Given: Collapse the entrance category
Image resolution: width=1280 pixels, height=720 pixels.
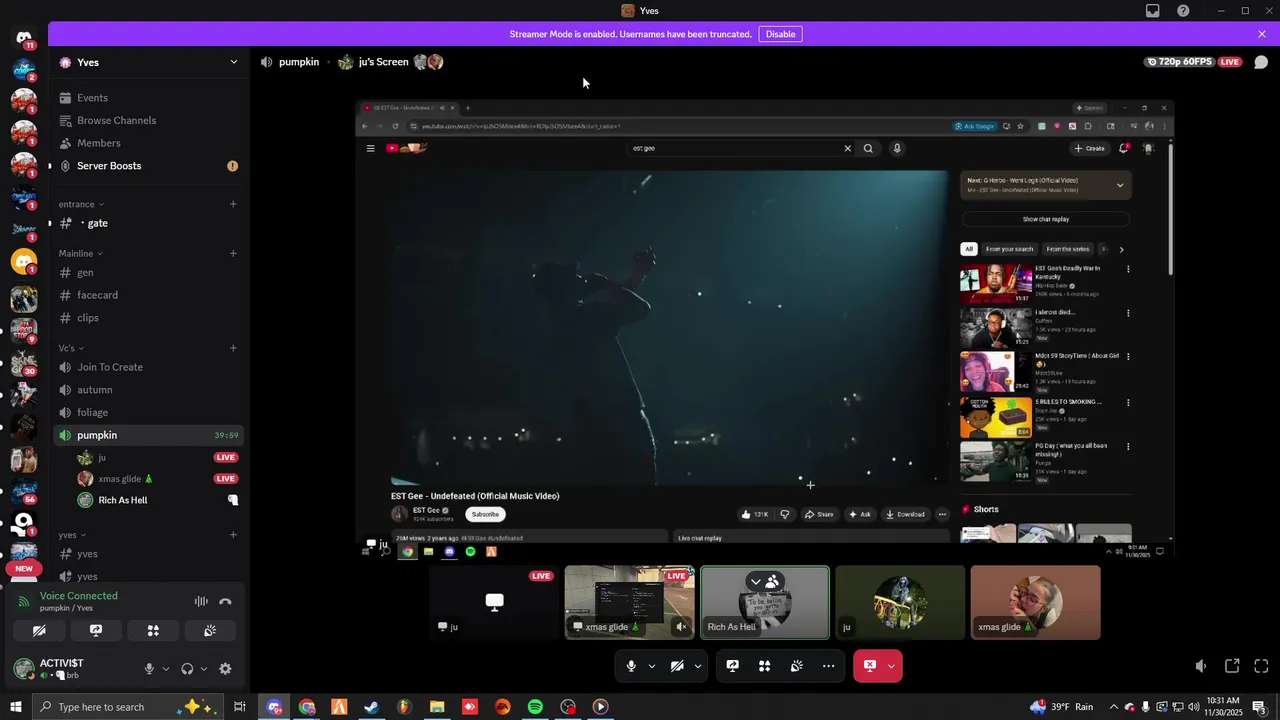Looking at the screenshot, I should pyautogui.click(x=81, y=204).
